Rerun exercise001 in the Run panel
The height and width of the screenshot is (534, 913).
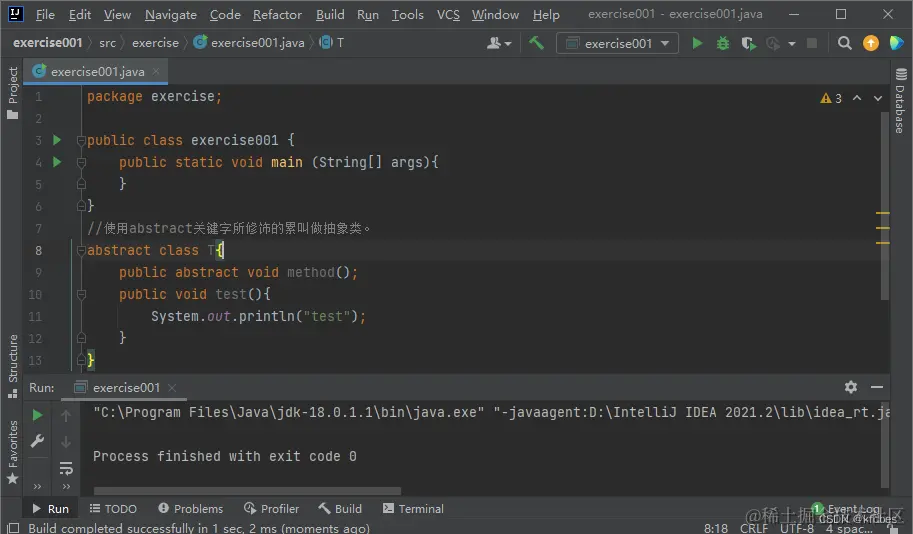pos(37,415)
